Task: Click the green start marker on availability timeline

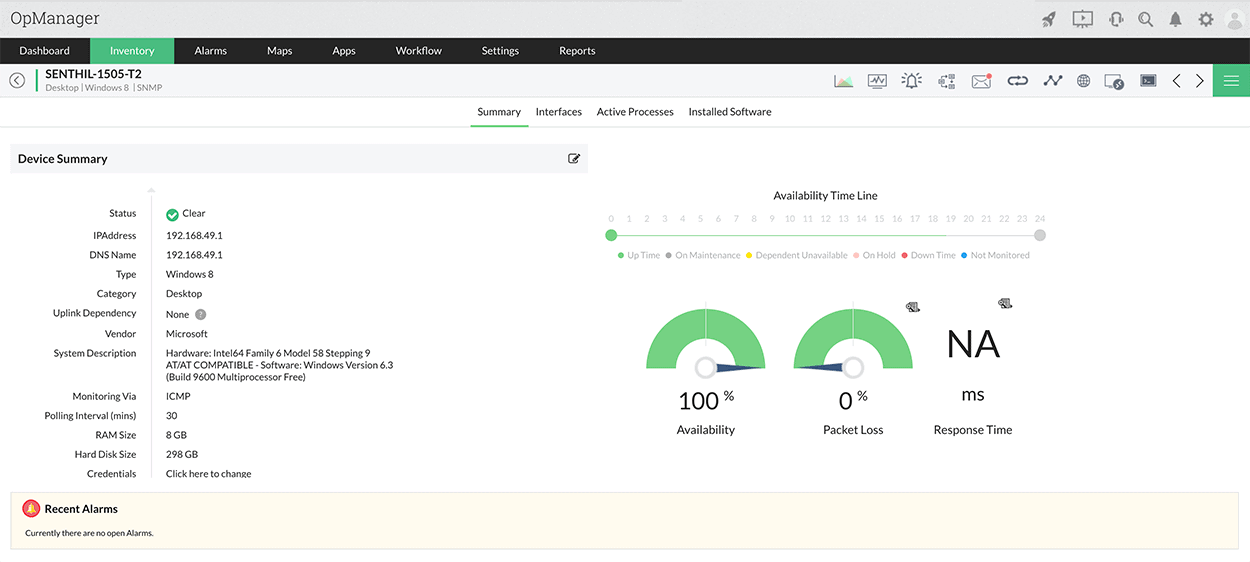Action: (611, 235)
